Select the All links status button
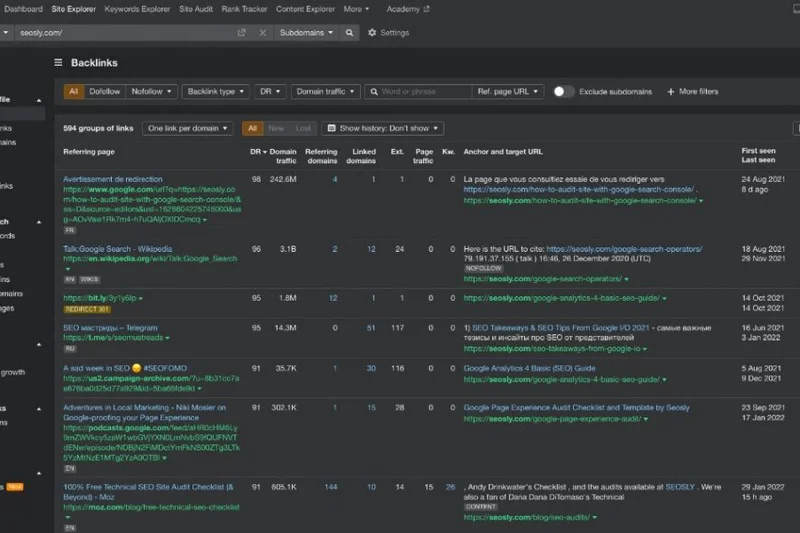The image size is (800, 533). [252, 128]
